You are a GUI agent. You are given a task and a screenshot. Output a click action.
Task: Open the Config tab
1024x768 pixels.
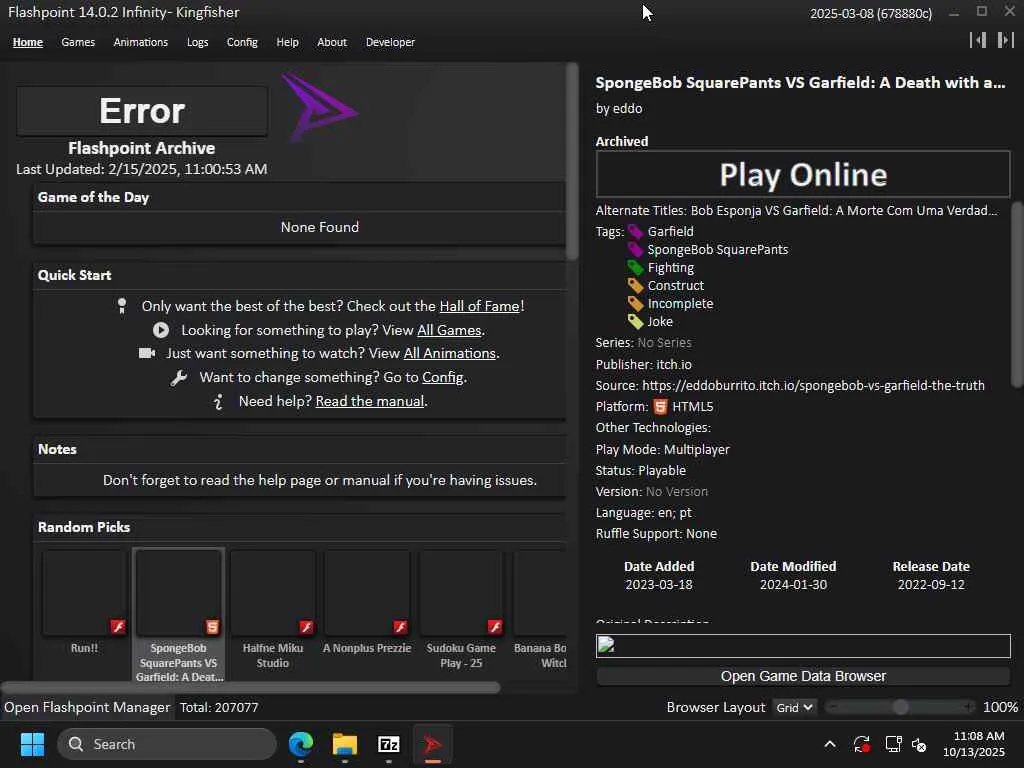pos(242,42)
